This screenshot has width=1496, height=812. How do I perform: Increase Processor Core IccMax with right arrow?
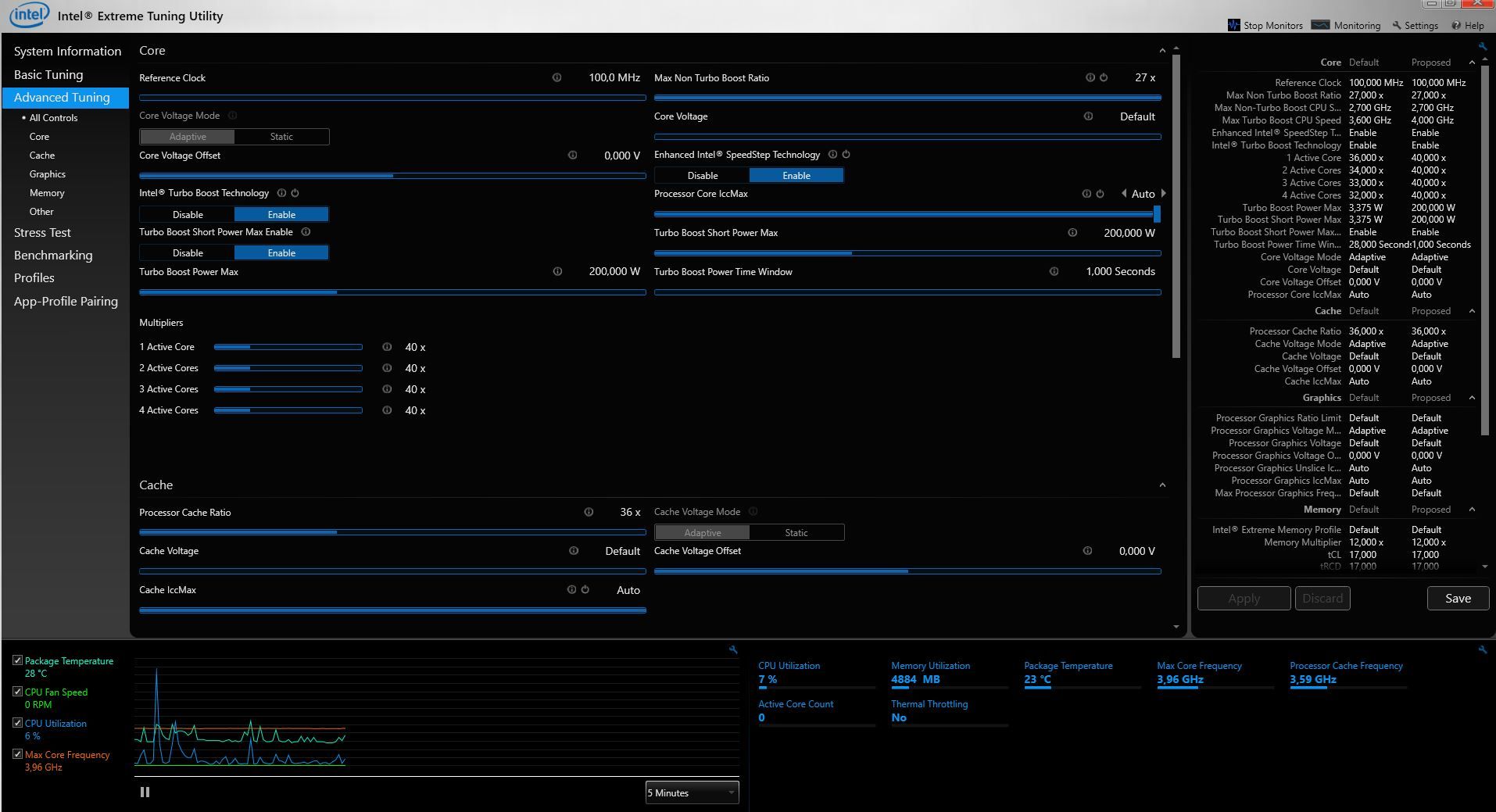point(1164,193)
